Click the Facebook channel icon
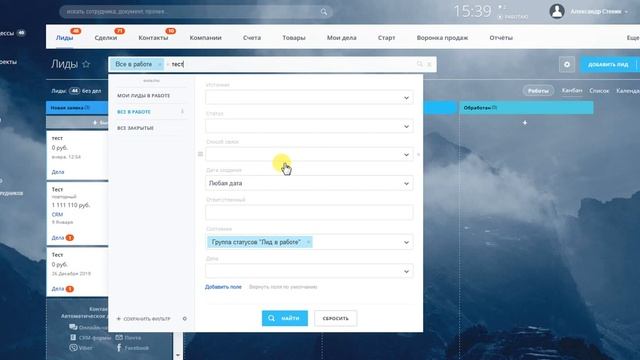The image size is (640, 360). [119, 348]
